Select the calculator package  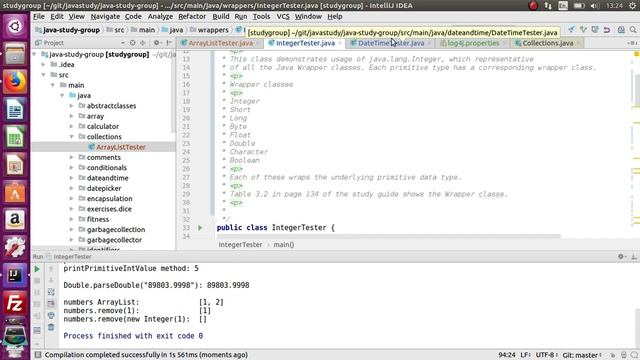pyautogui.click(x=102, y=127)
